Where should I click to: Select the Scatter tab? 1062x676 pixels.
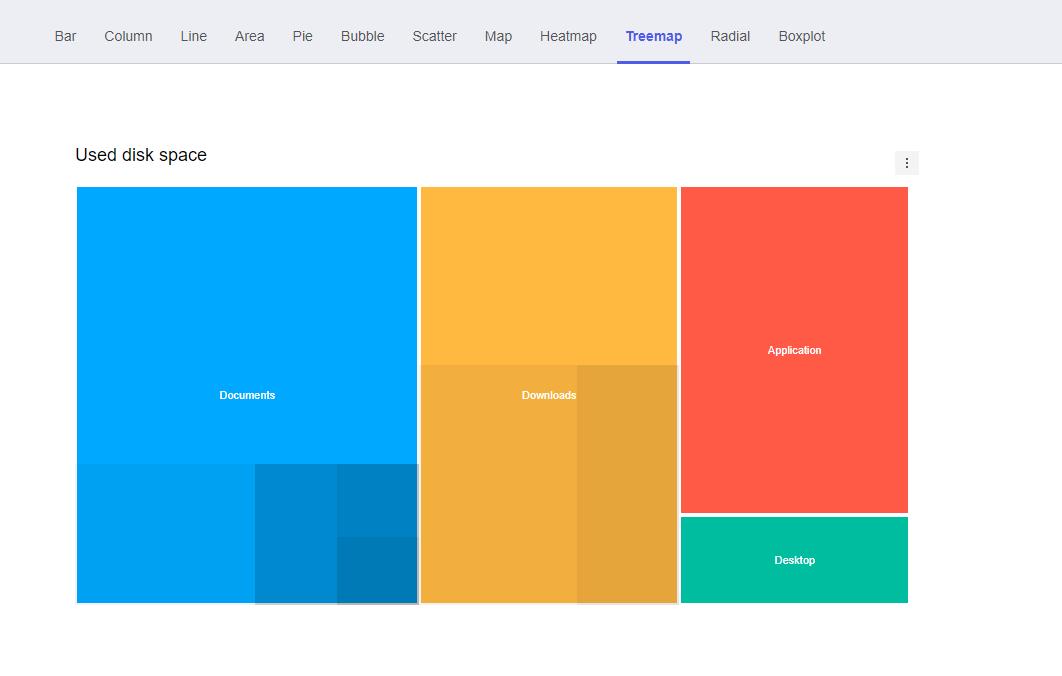click(x=434, y=36)
